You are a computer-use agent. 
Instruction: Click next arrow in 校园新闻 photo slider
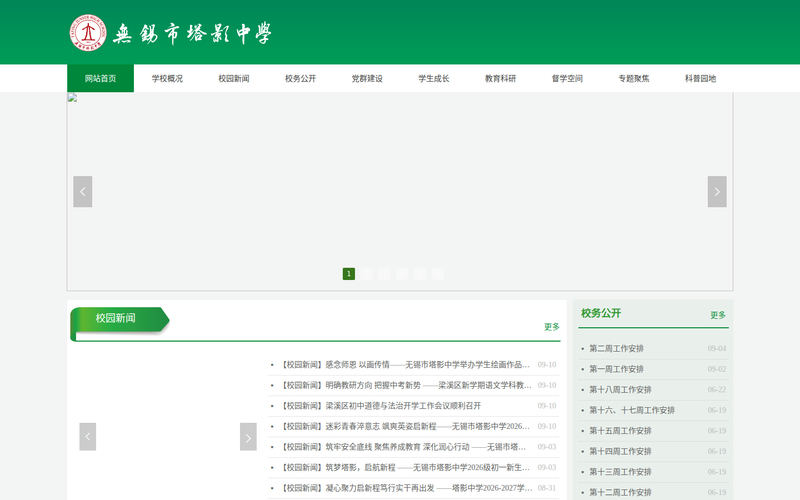248,437
